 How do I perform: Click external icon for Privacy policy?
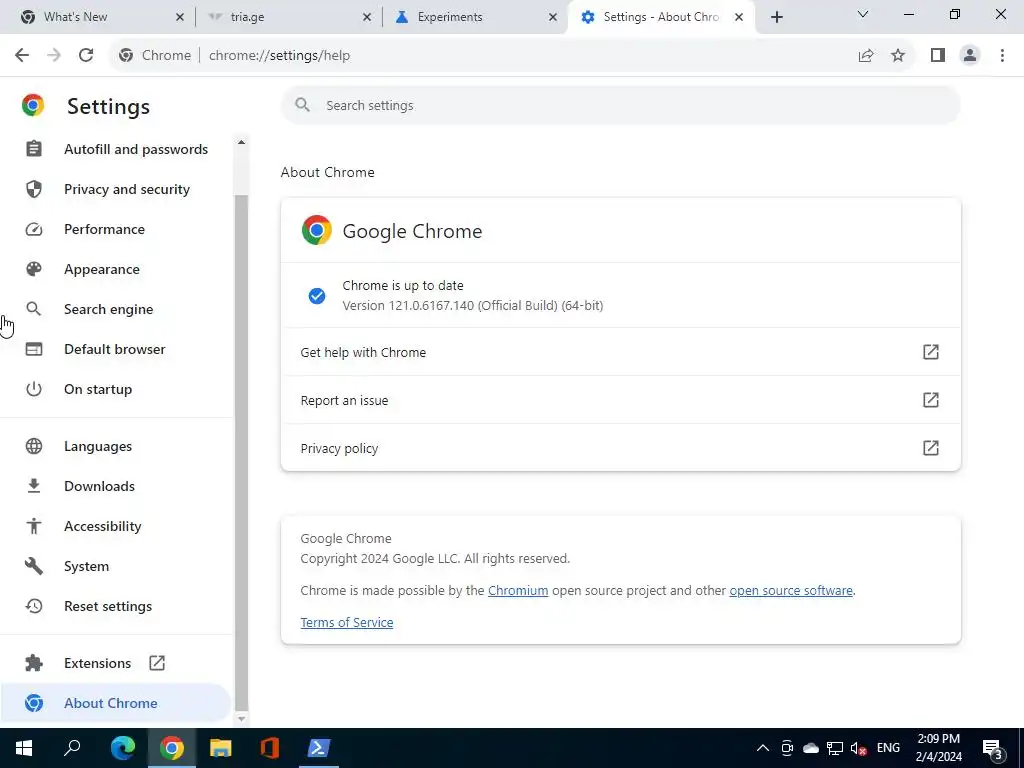click(931, 448)
